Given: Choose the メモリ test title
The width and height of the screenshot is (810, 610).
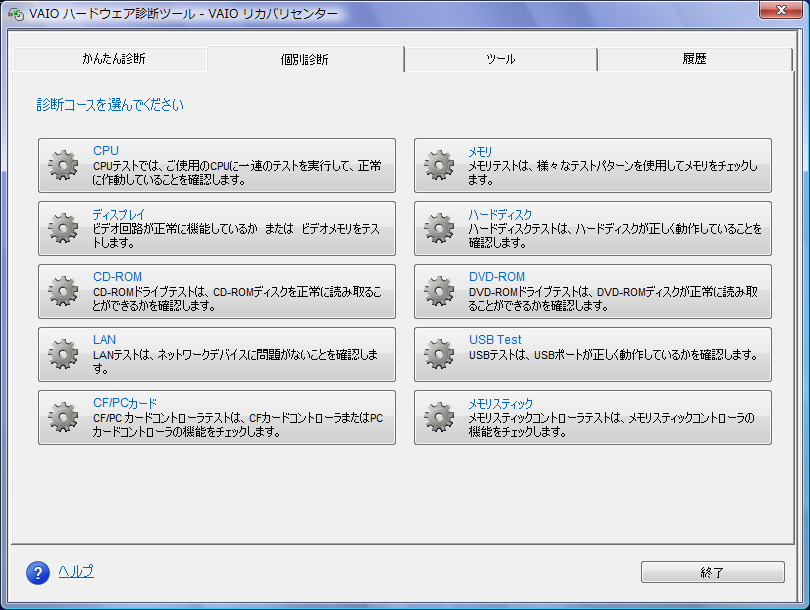Looking at the screenshot, I should click(480, 152).
